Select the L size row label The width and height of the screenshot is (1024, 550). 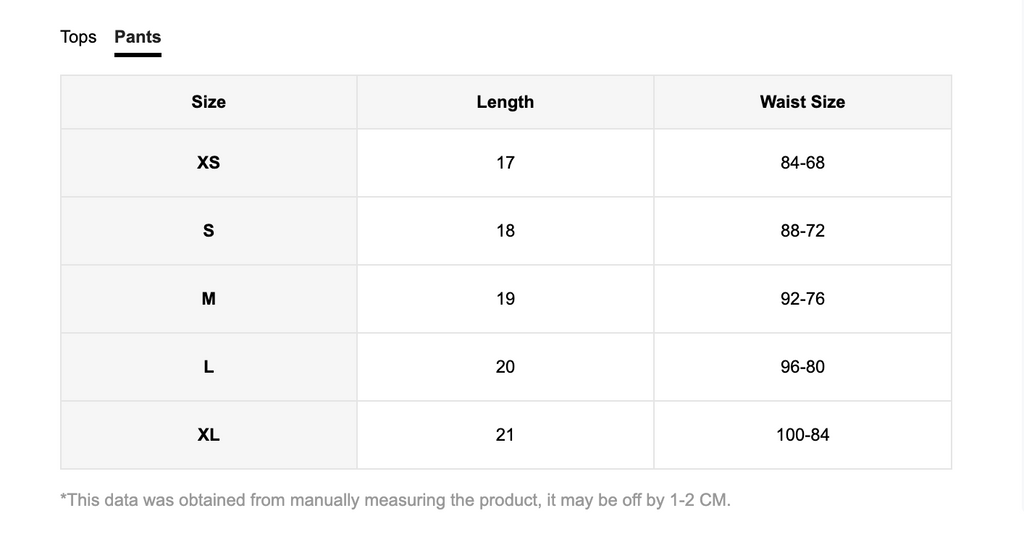coord(209,366)
